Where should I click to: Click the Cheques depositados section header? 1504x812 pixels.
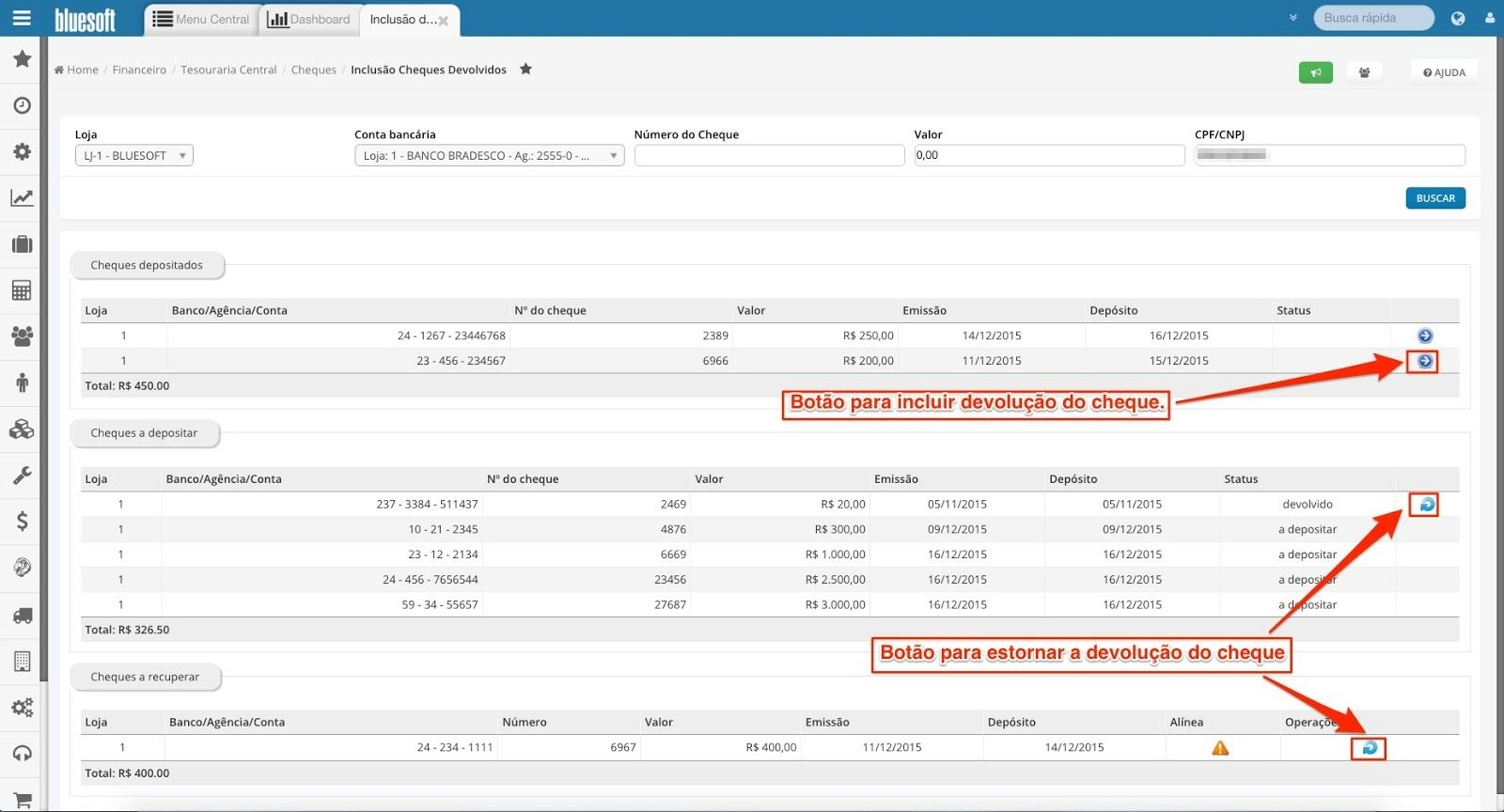point(147,265)
